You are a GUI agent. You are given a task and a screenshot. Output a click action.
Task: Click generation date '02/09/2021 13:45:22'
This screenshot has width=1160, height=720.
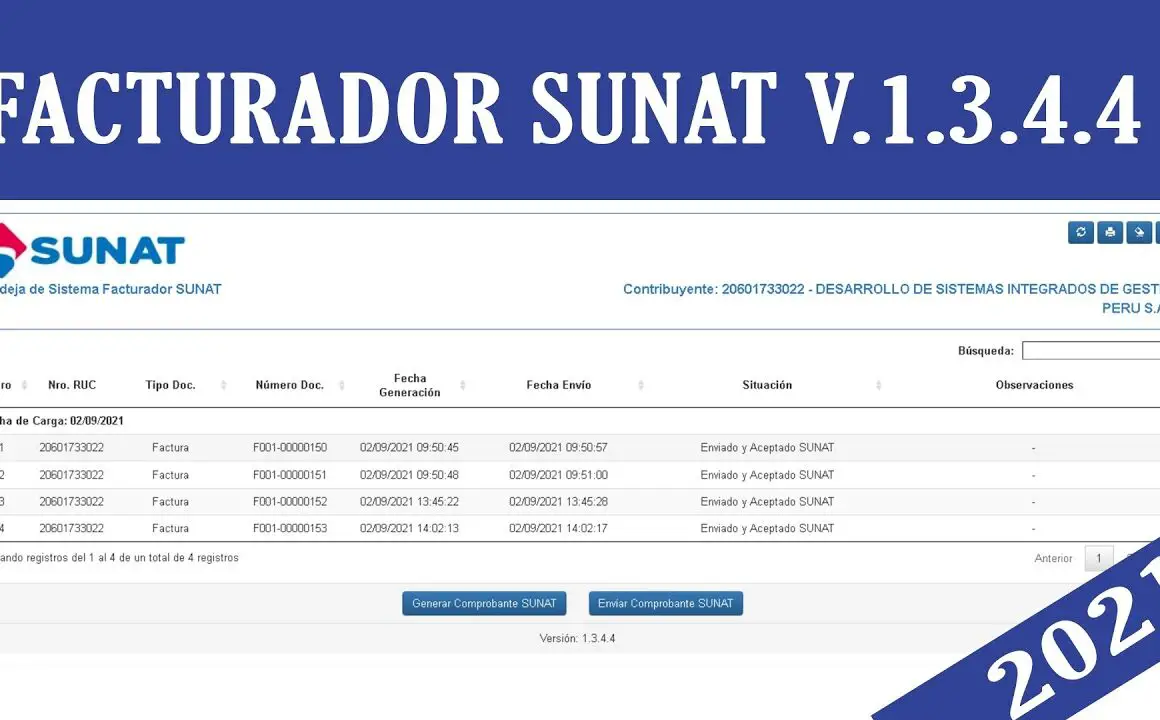tap(409, 502)
